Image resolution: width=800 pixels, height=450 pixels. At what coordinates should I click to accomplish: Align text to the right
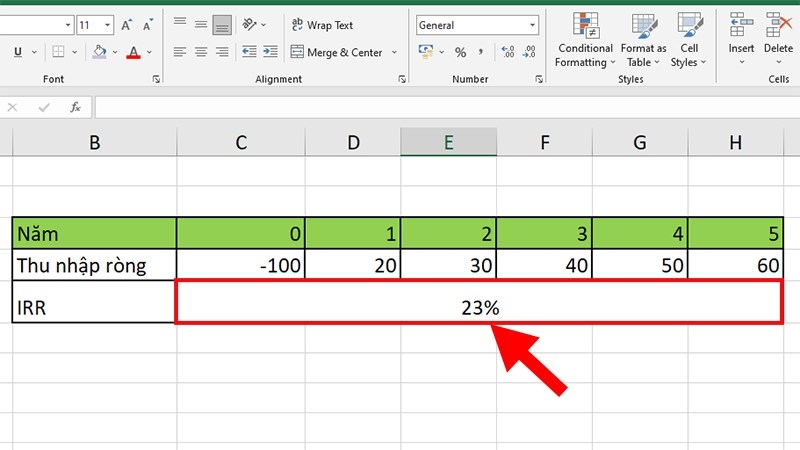(x=222, y=52)
